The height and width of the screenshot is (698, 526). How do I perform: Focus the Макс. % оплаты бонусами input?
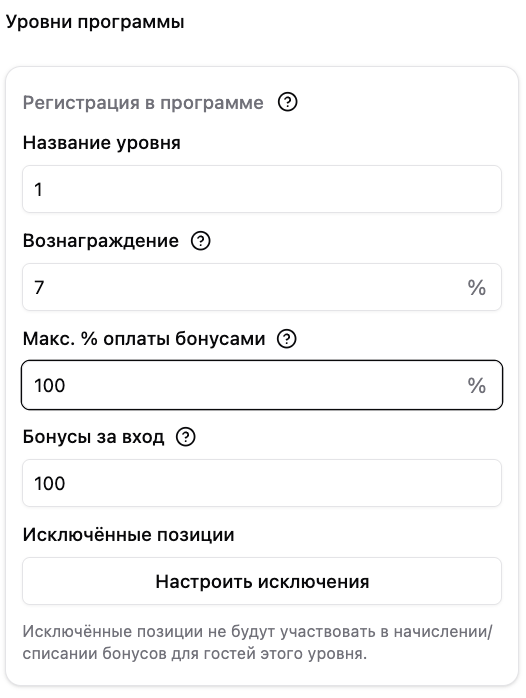(262, 385)
